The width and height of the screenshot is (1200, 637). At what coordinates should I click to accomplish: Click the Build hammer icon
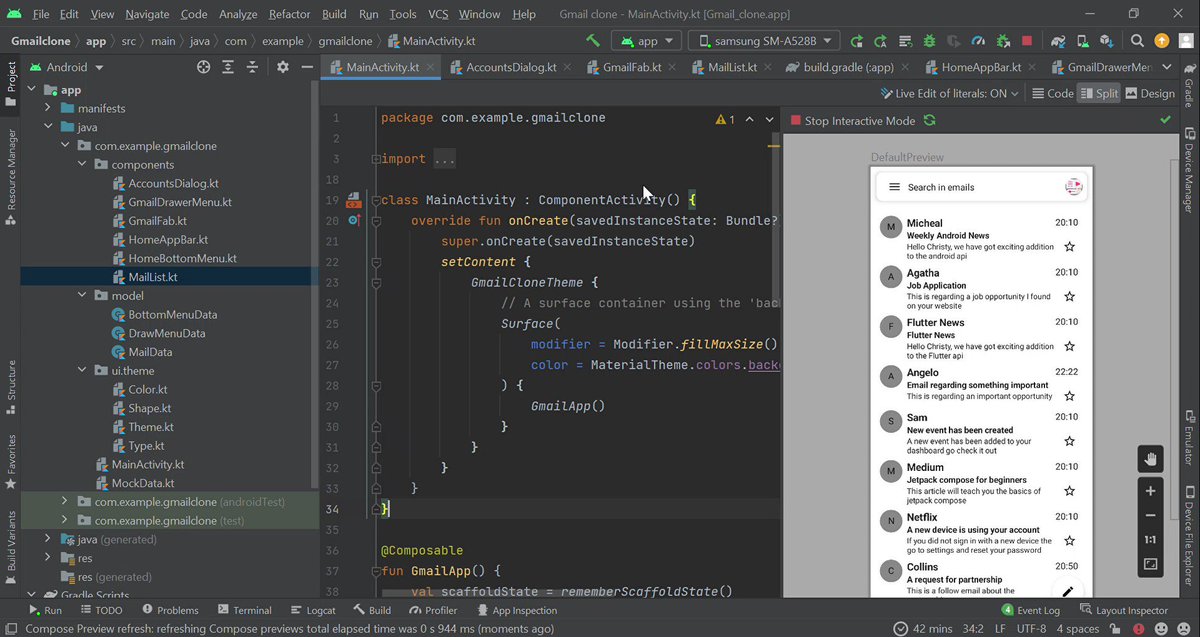point(593,41)
